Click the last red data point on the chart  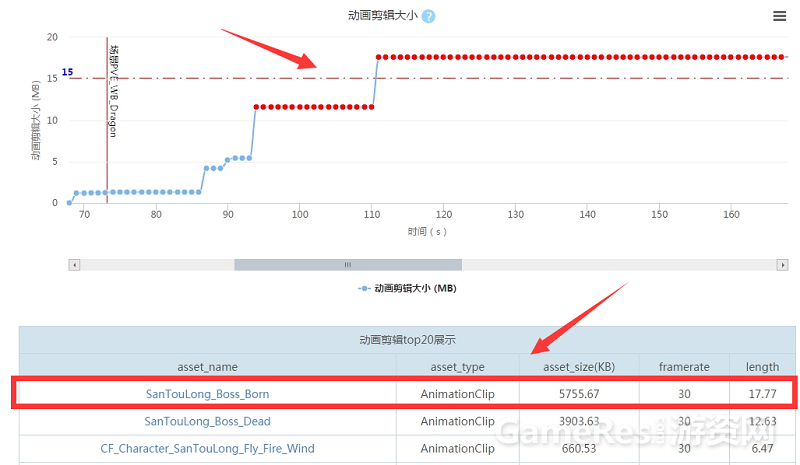coord(781,57)
